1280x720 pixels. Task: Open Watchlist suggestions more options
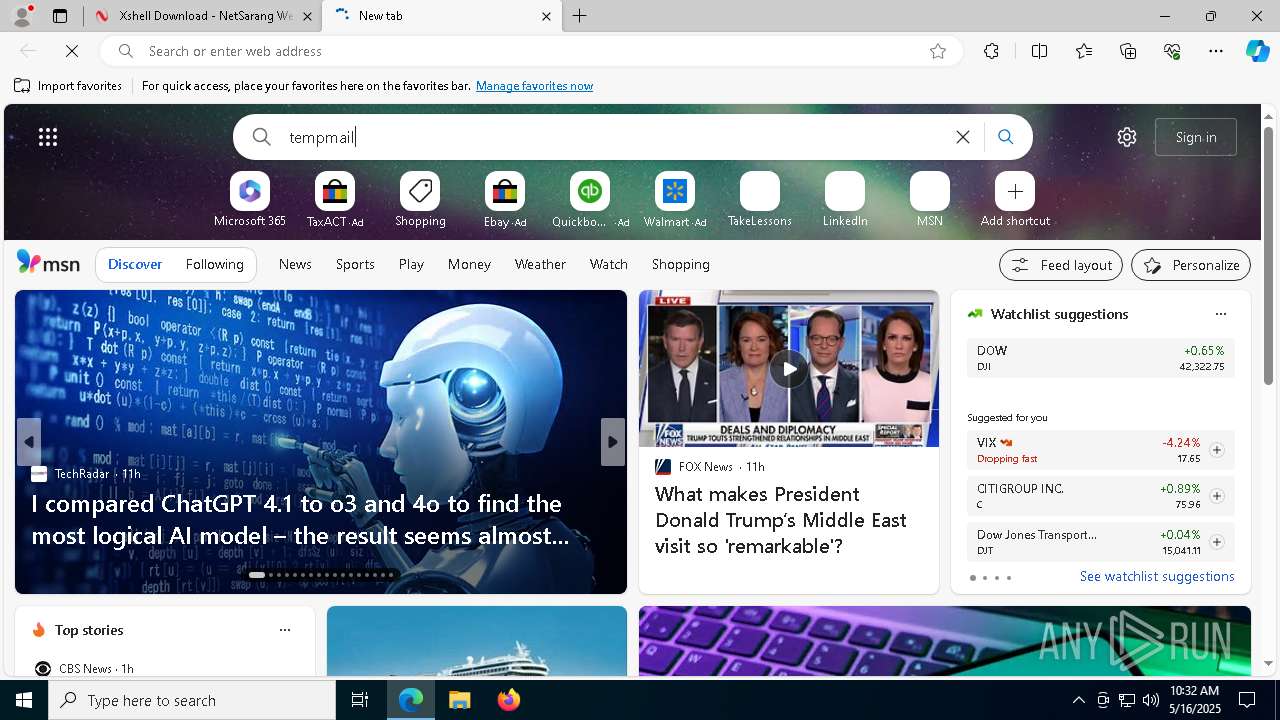point(1220,314)
